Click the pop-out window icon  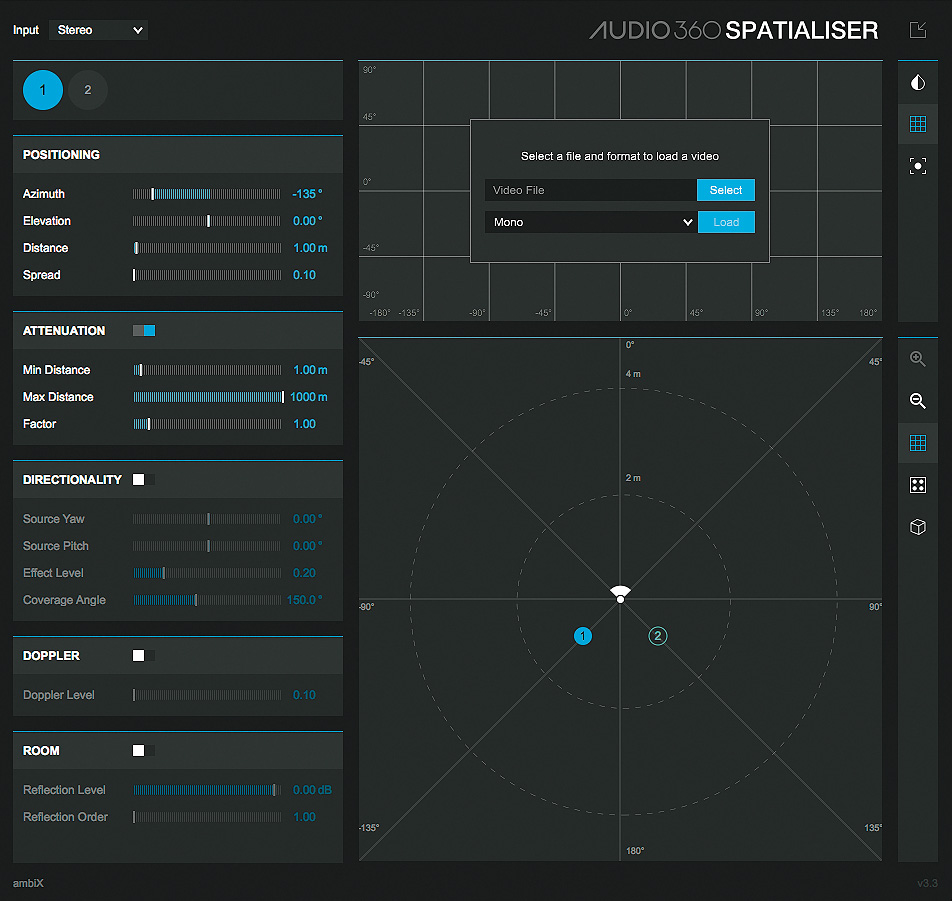click(917, 29)
